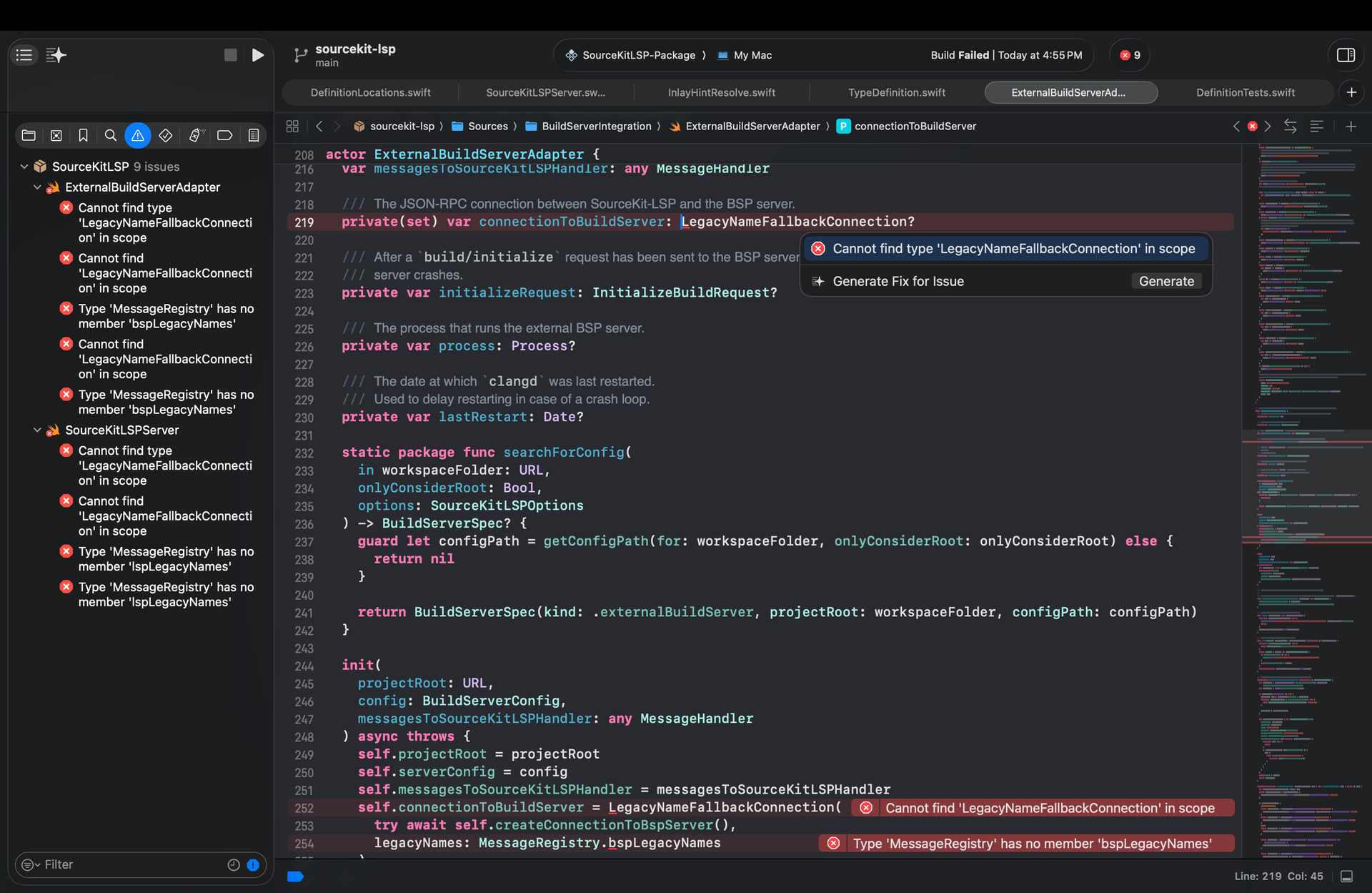The height and width of the screenshot is (893, 1372).
Task: Click the red error indicator in jump bar
Action: click(x=1252, y=126)
